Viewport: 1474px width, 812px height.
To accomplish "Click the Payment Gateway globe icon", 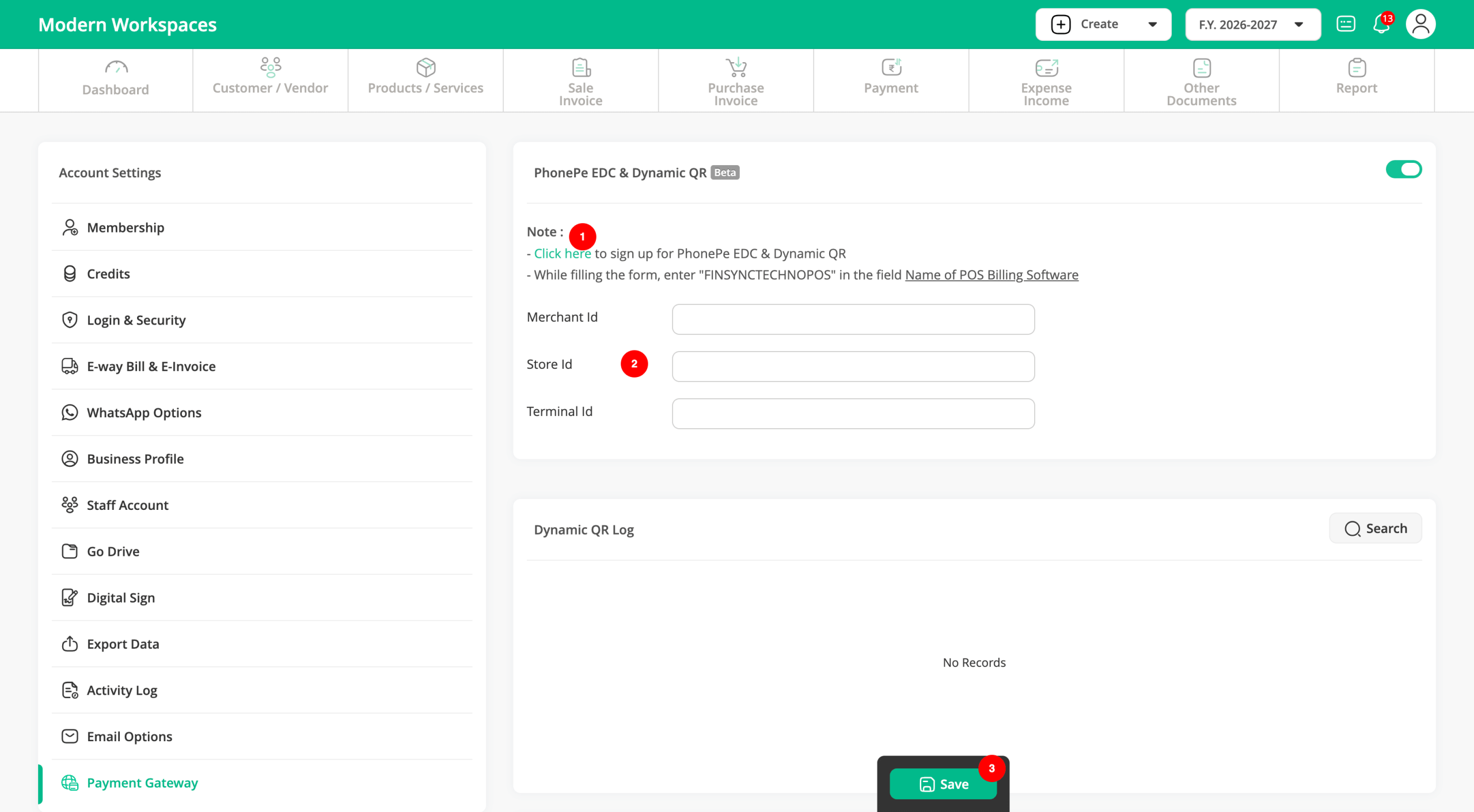I will pos(70,783).
